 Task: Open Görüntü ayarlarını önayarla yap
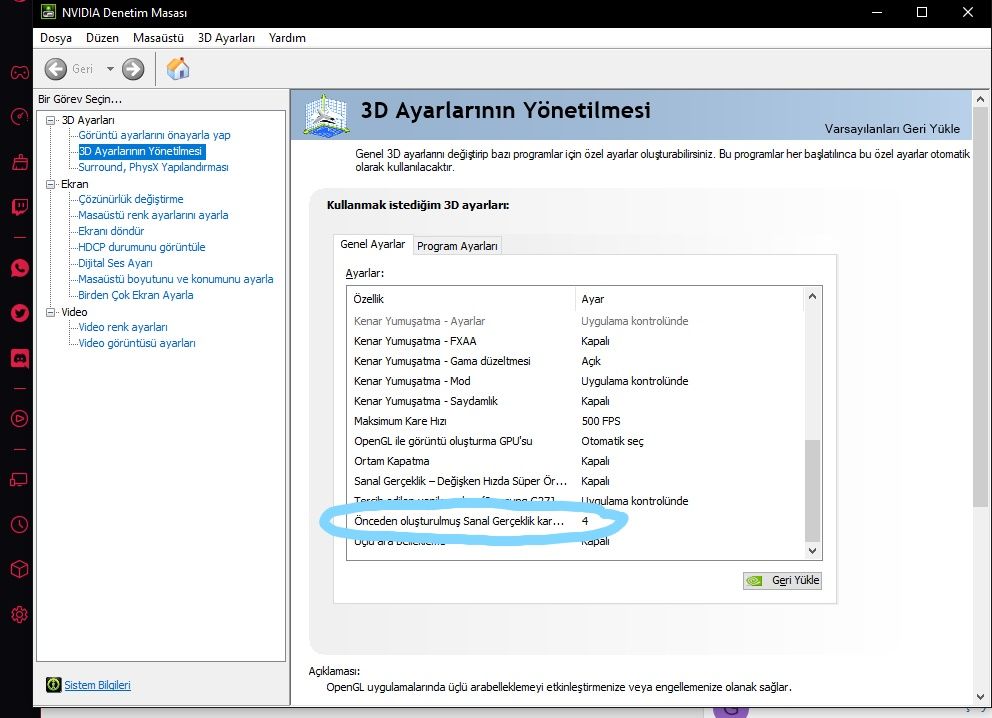pyautogui.click(x=154, y=135)
